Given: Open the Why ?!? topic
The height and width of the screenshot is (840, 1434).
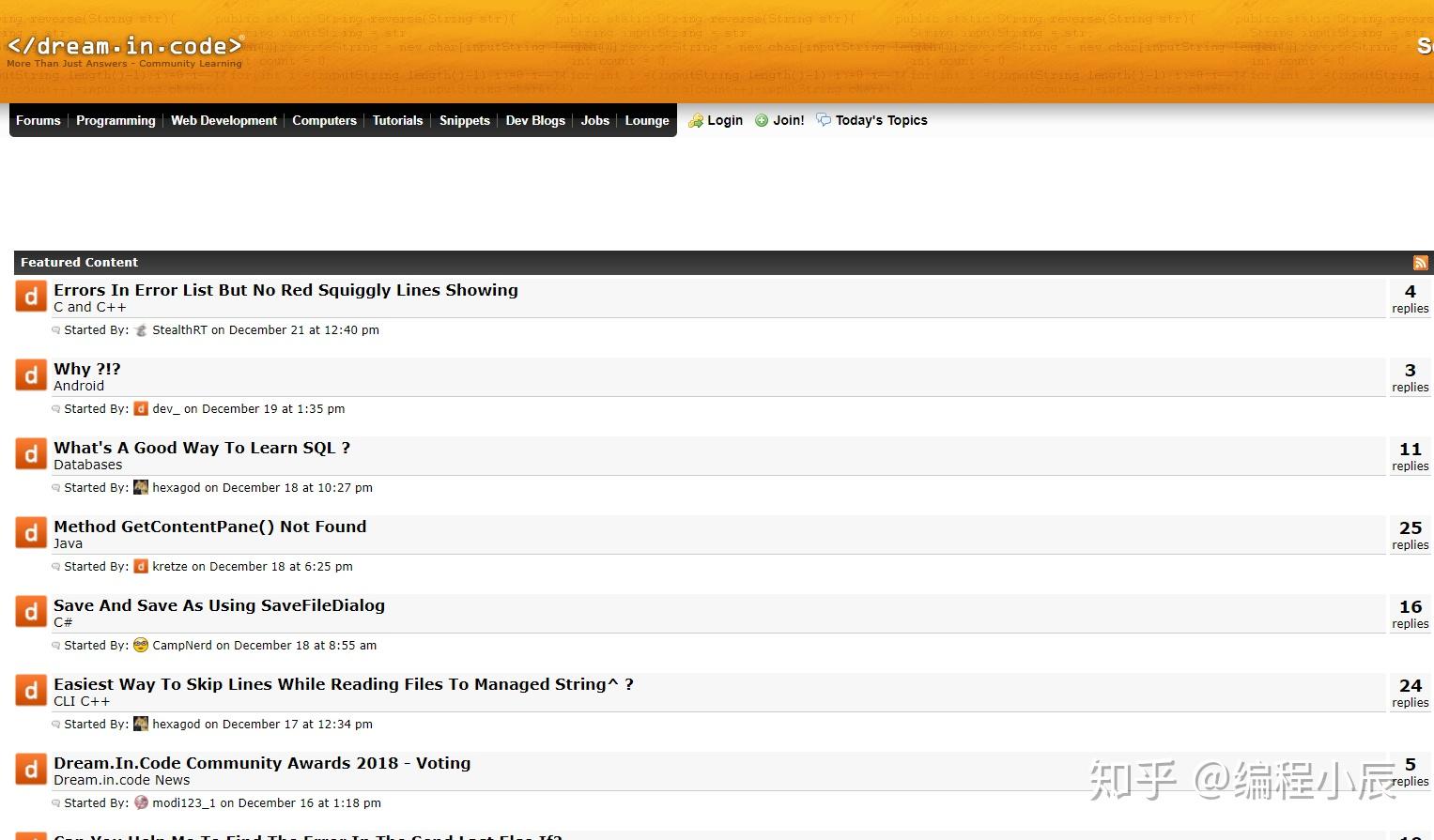Looking at the screenshot, I should point(87,369).
